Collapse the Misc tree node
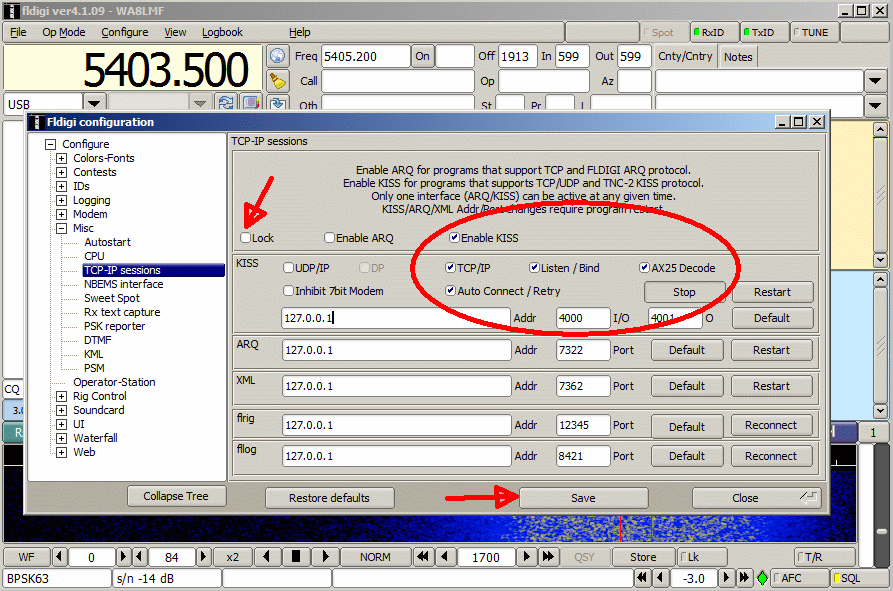This screenshot has width=893, height=591. pos(62,228)
